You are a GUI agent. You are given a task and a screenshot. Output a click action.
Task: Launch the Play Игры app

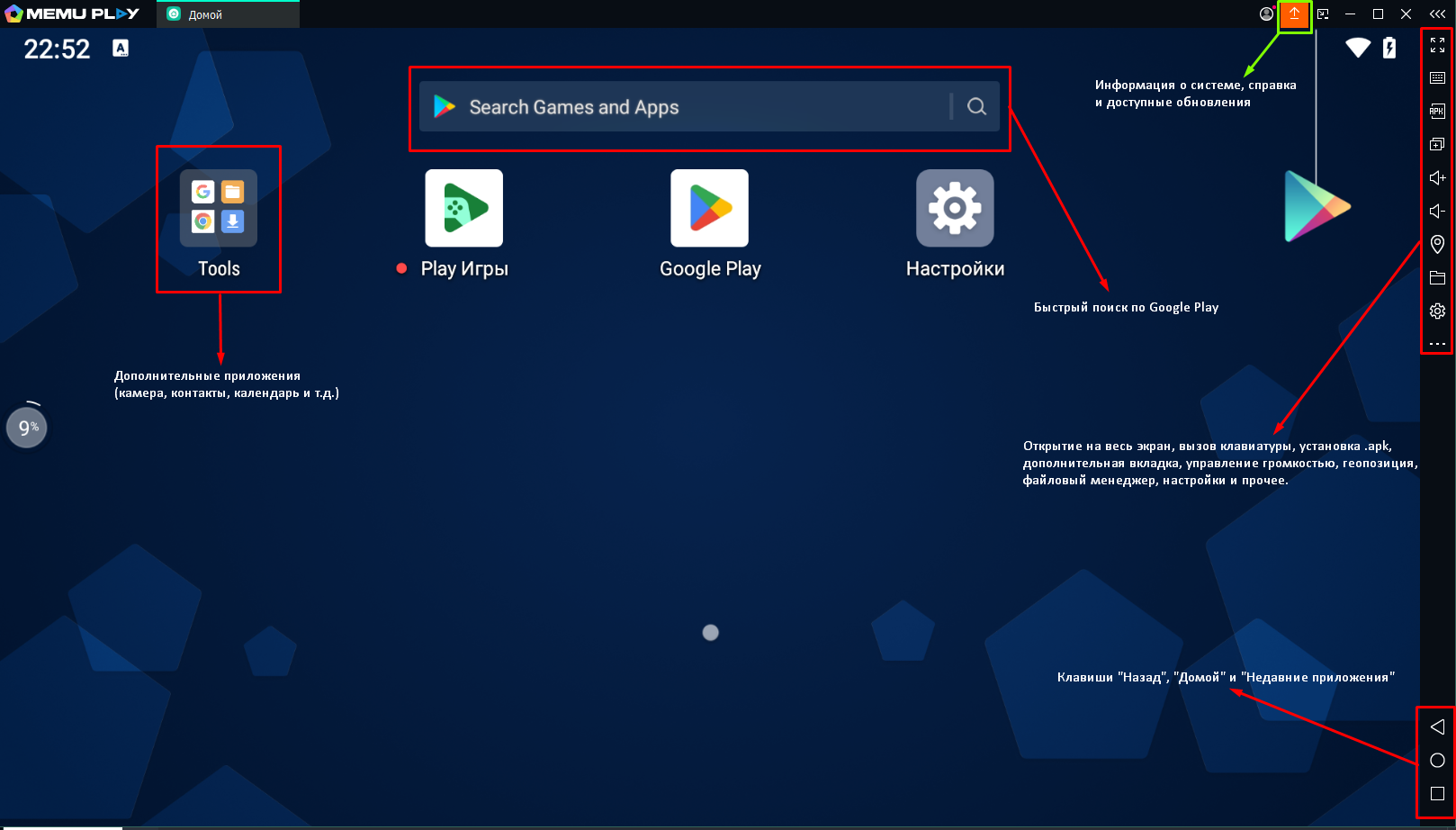(463, 209)
